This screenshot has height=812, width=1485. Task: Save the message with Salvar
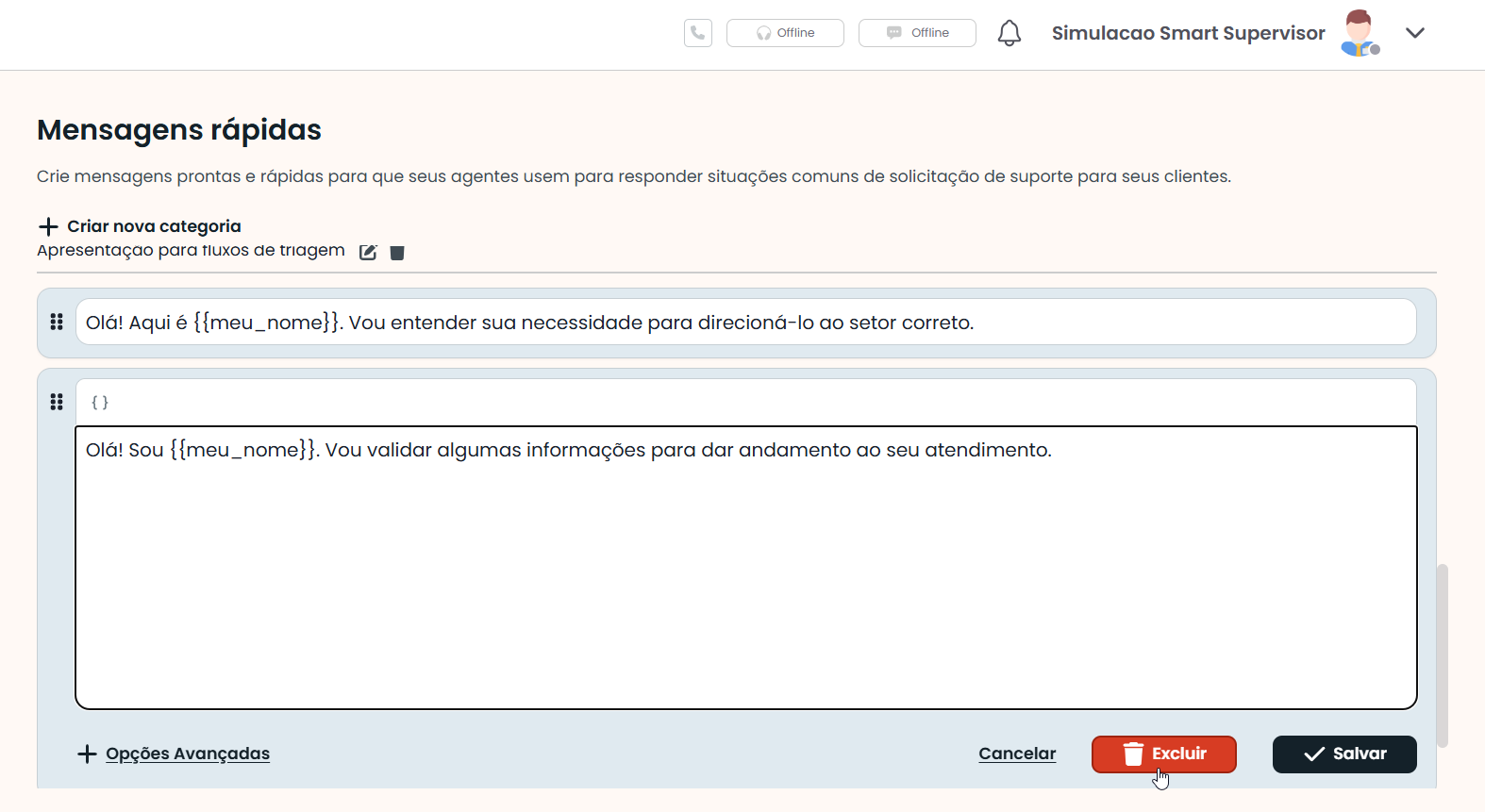(x=1343, y=754)
